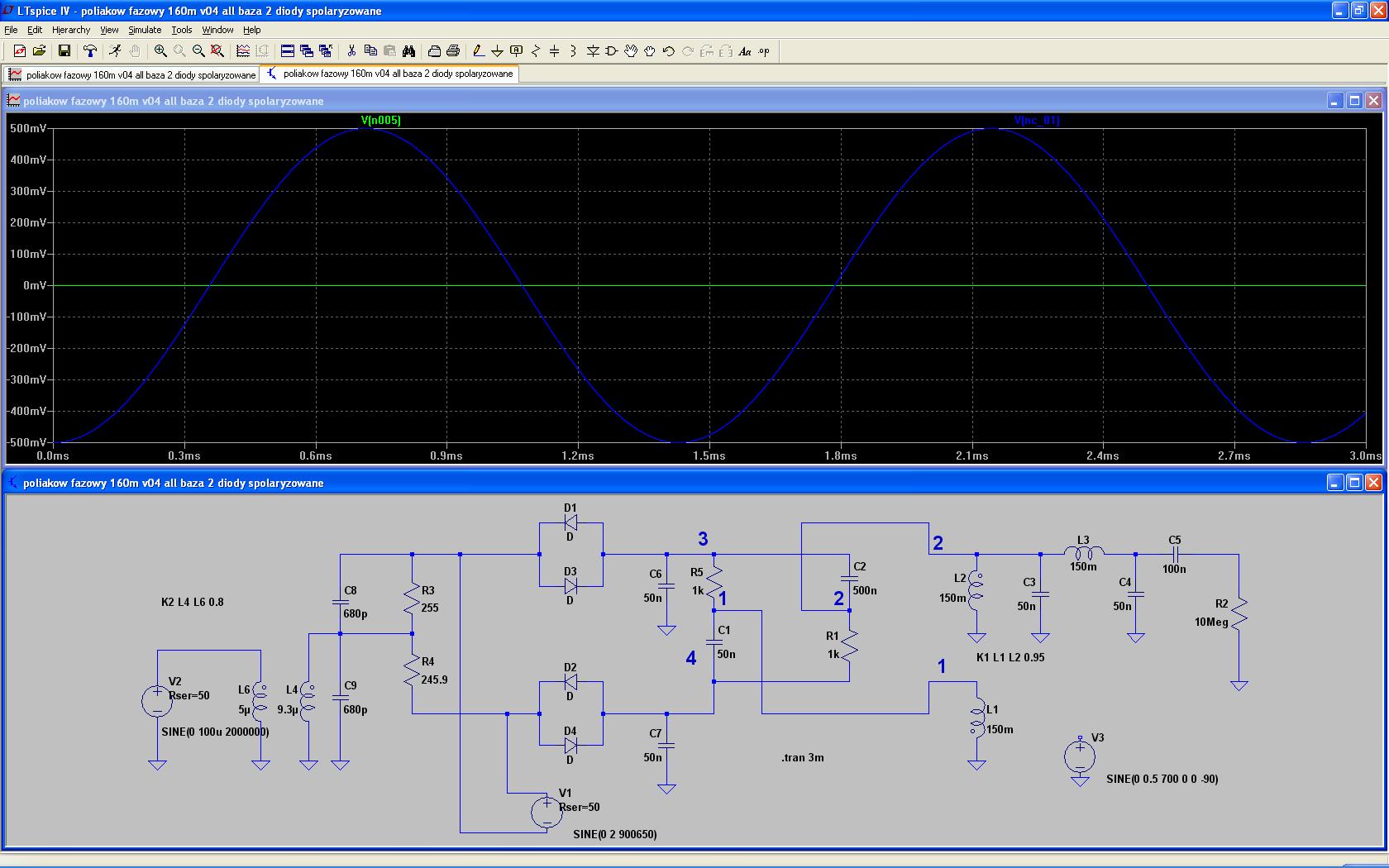
Task: Click the Zoom to Fit icon
Action: 217,51
